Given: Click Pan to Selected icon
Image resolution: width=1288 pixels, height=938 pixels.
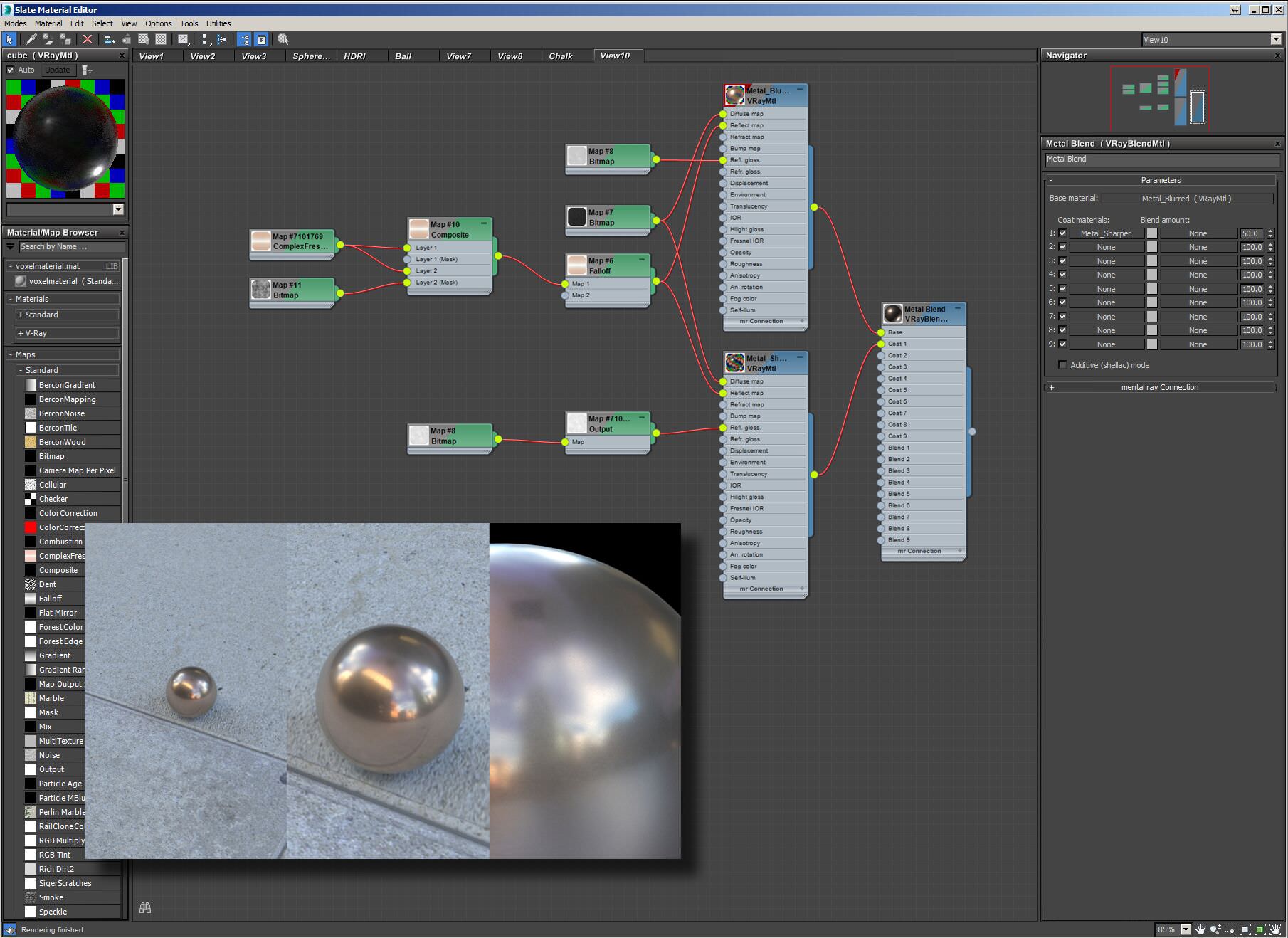Looking at the screenshot, I should click(1274, 929).
